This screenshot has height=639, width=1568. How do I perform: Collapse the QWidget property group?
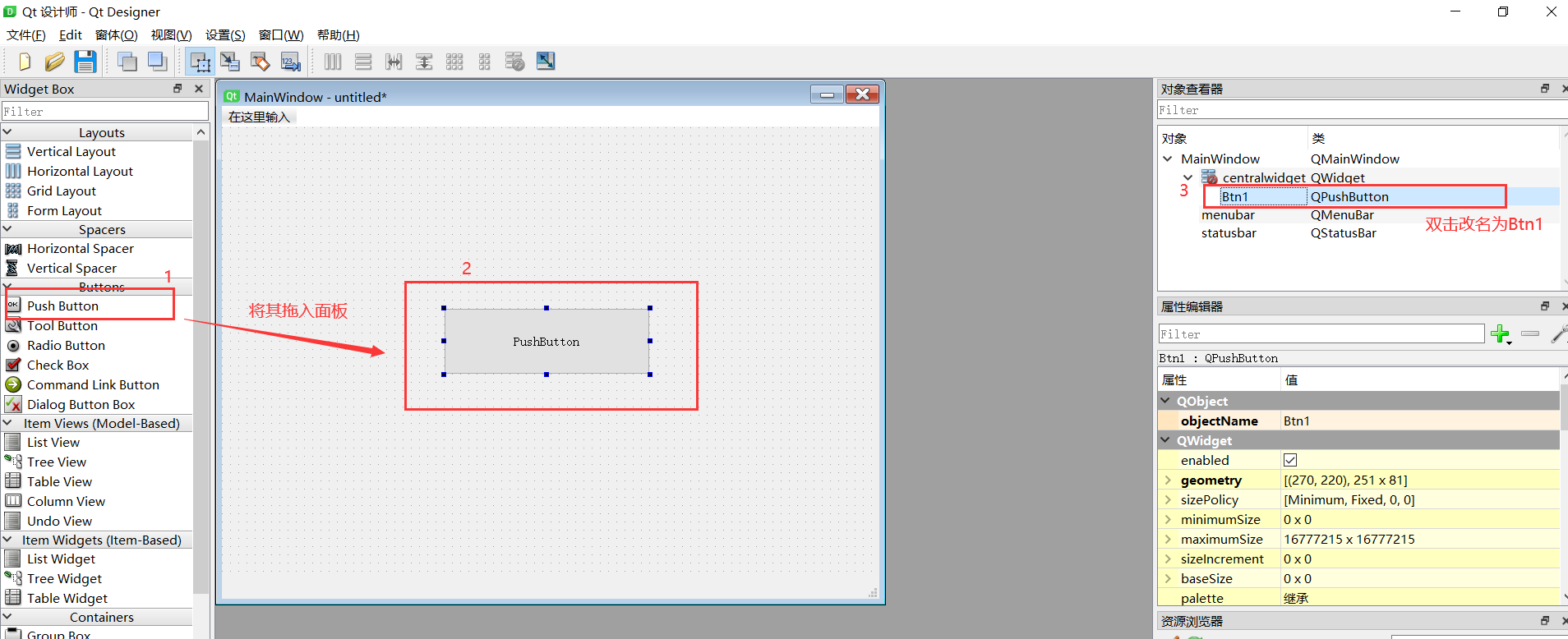pos(1165,440)
